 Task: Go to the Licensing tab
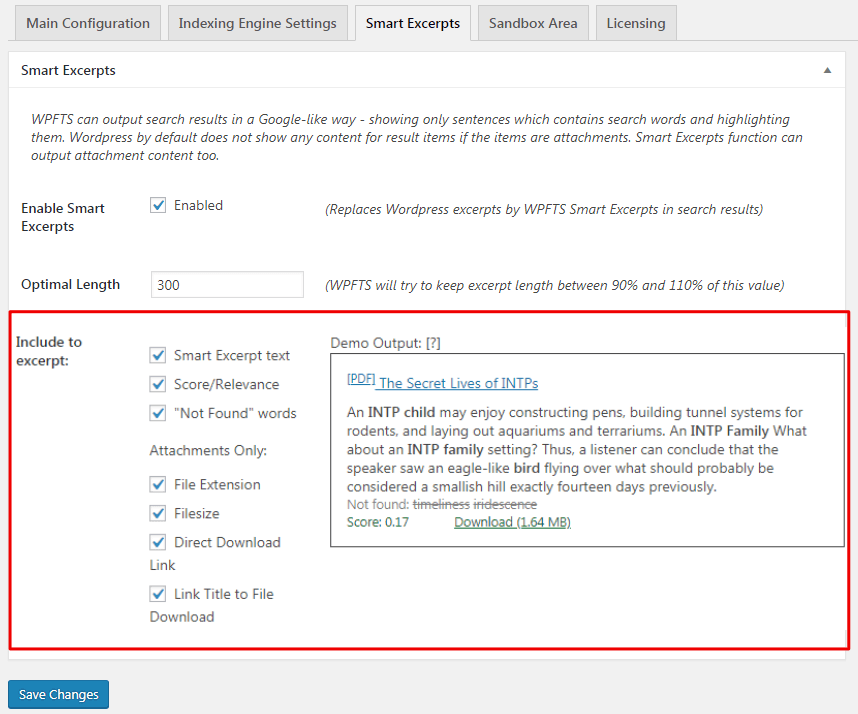(x=636, y=23)
